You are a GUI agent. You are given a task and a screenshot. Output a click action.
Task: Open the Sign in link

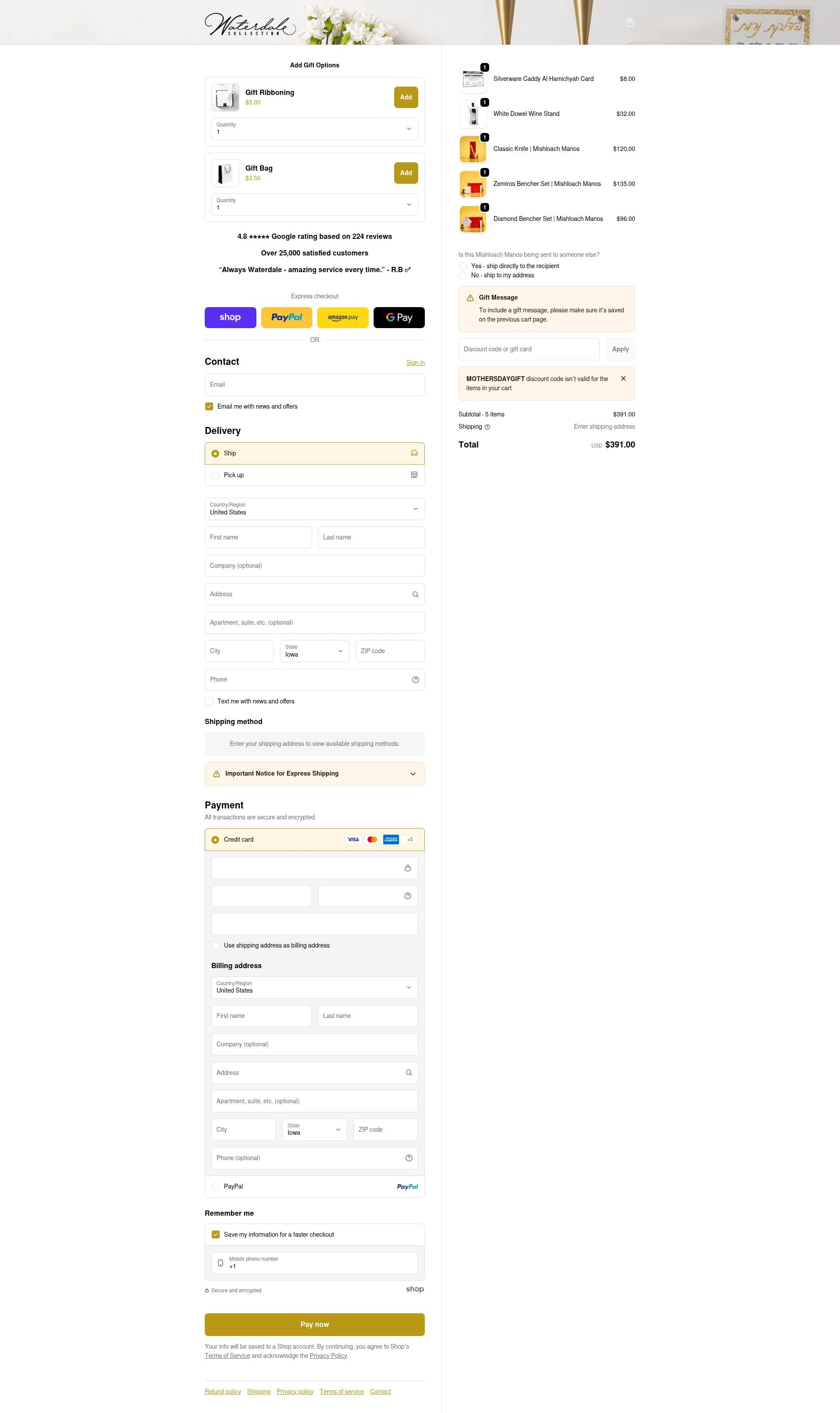416,363
